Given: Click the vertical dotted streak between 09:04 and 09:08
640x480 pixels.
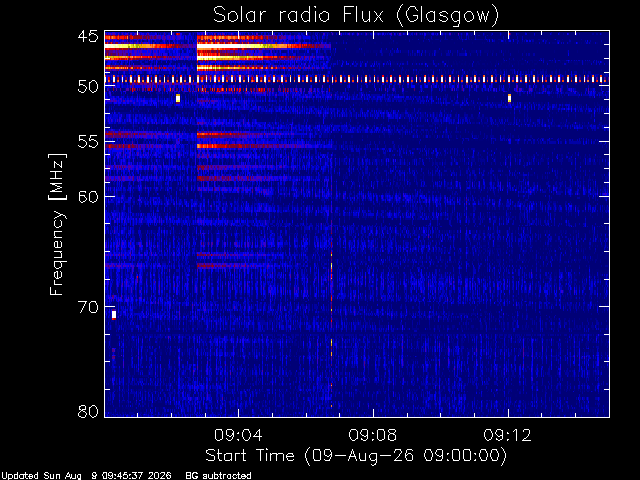Looking at the screenshot, I should 331,314.
